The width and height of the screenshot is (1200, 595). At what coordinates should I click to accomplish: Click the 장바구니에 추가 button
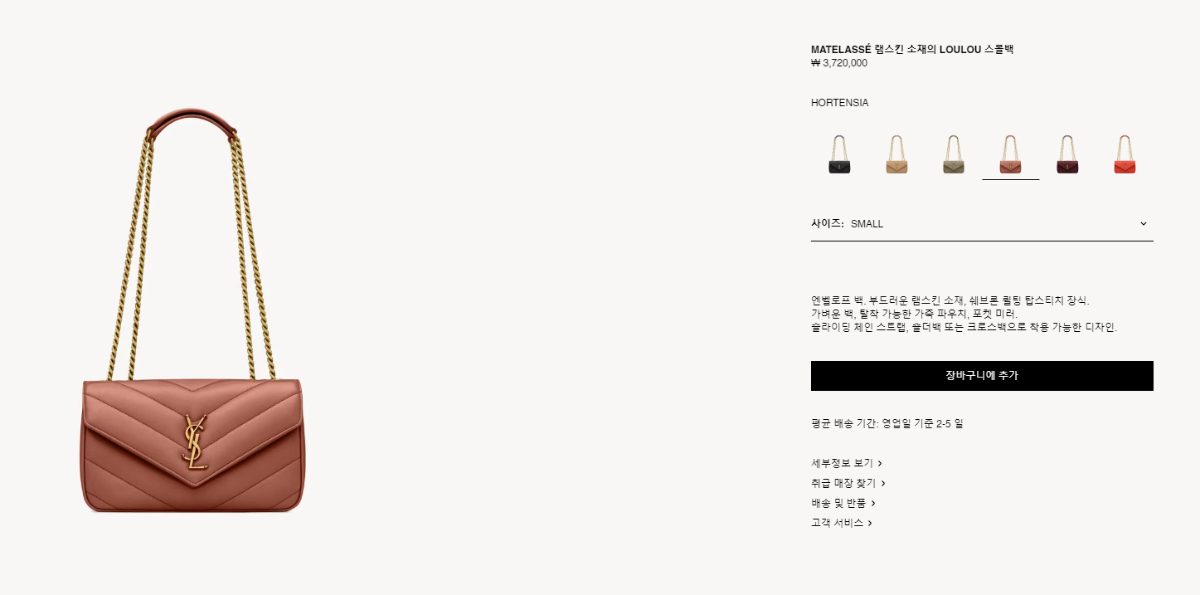point(982,376)
